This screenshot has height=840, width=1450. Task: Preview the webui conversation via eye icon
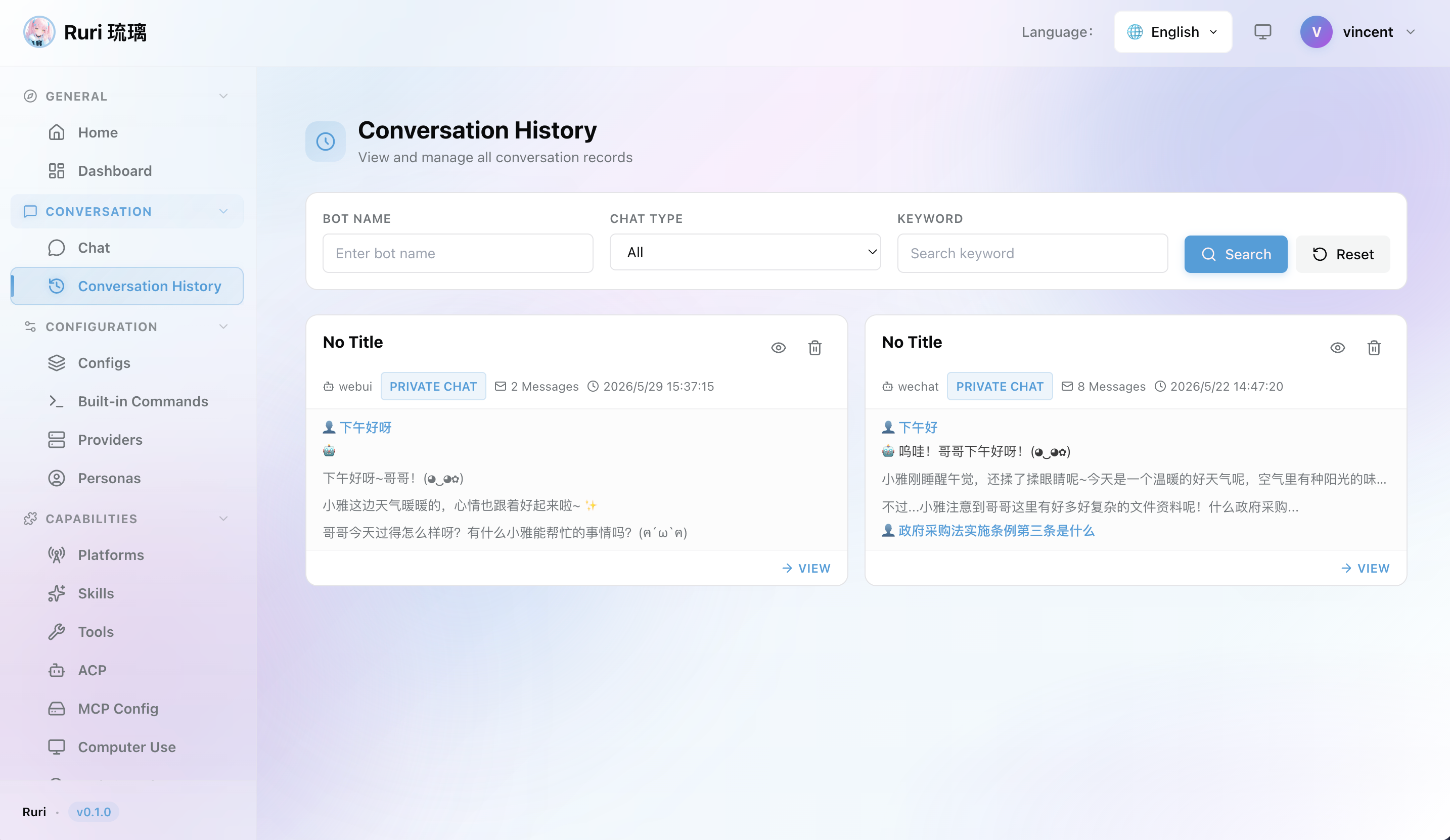778,348
